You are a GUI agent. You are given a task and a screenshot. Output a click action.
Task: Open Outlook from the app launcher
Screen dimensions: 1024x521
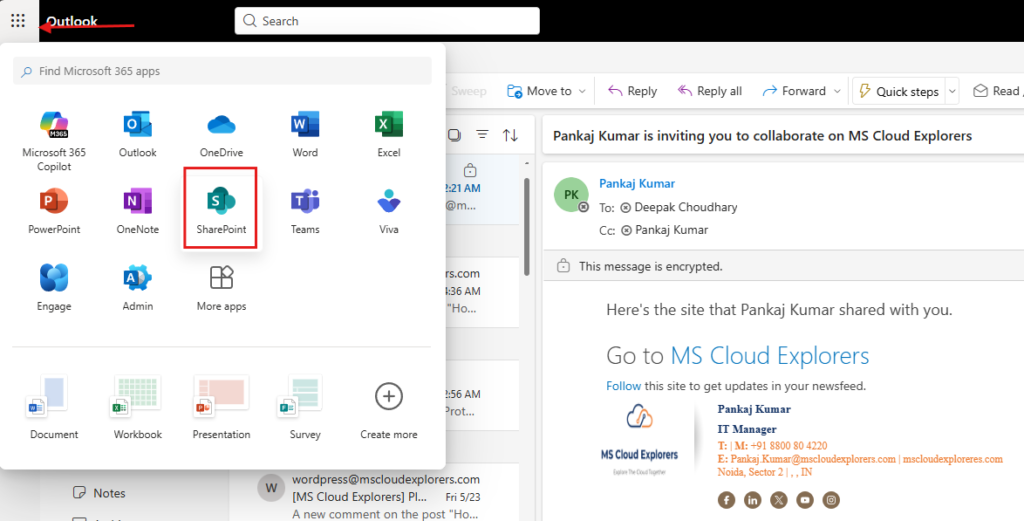[138, 134]
